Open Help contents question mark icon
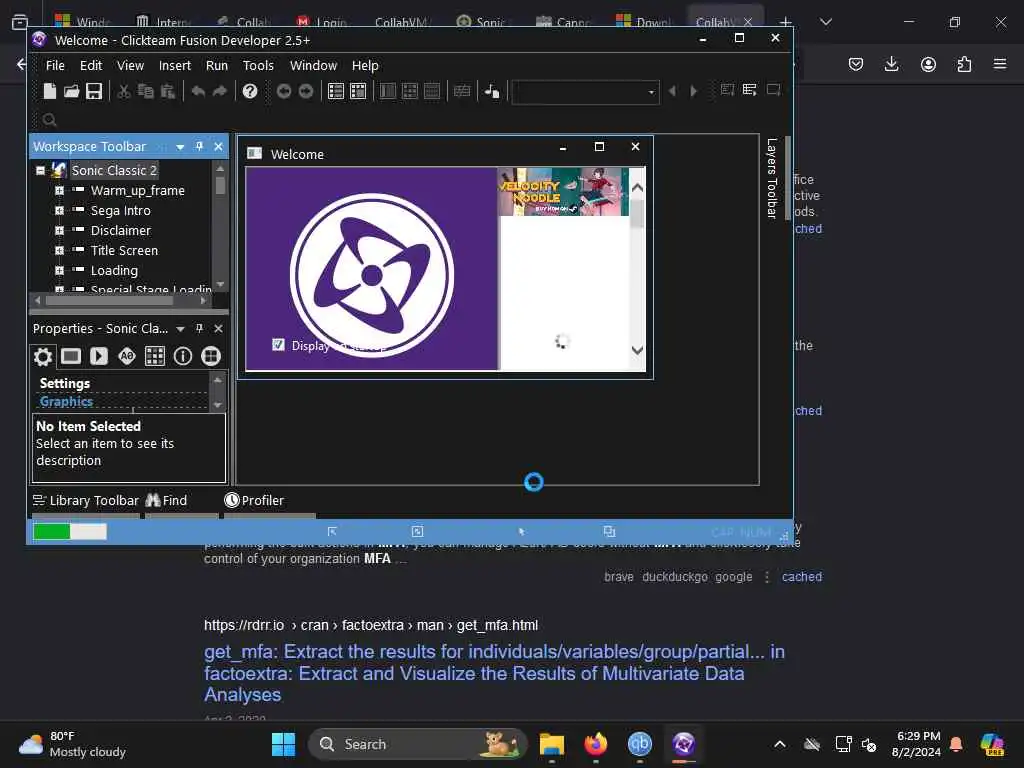 249,91
